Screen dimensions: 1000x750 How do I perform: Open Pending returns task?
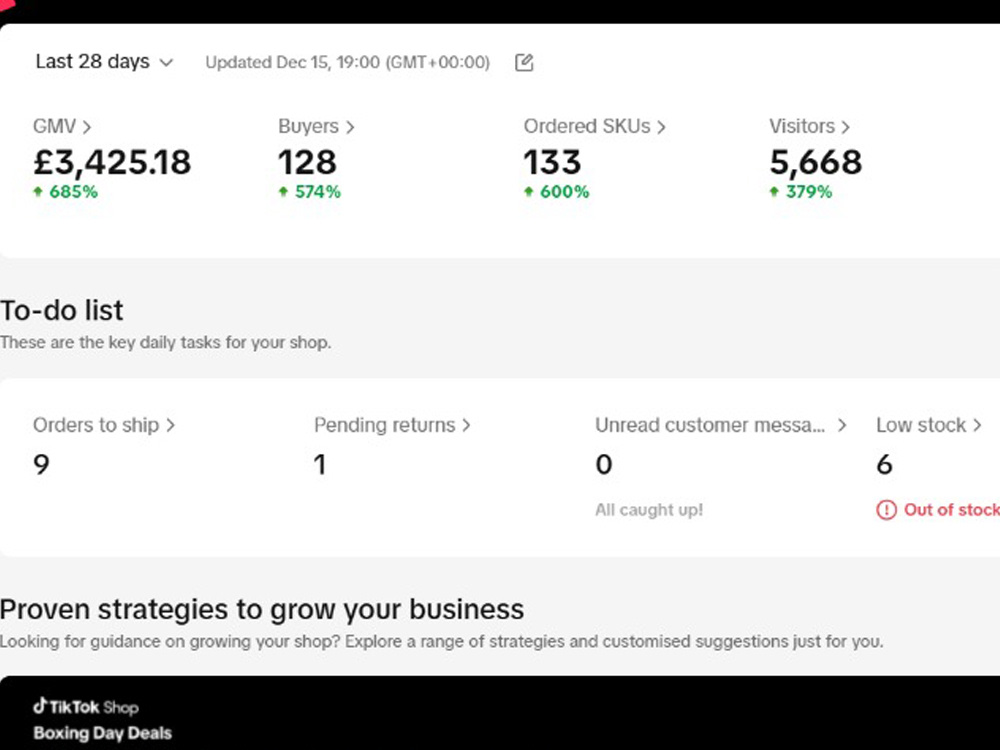coord(392,425)
